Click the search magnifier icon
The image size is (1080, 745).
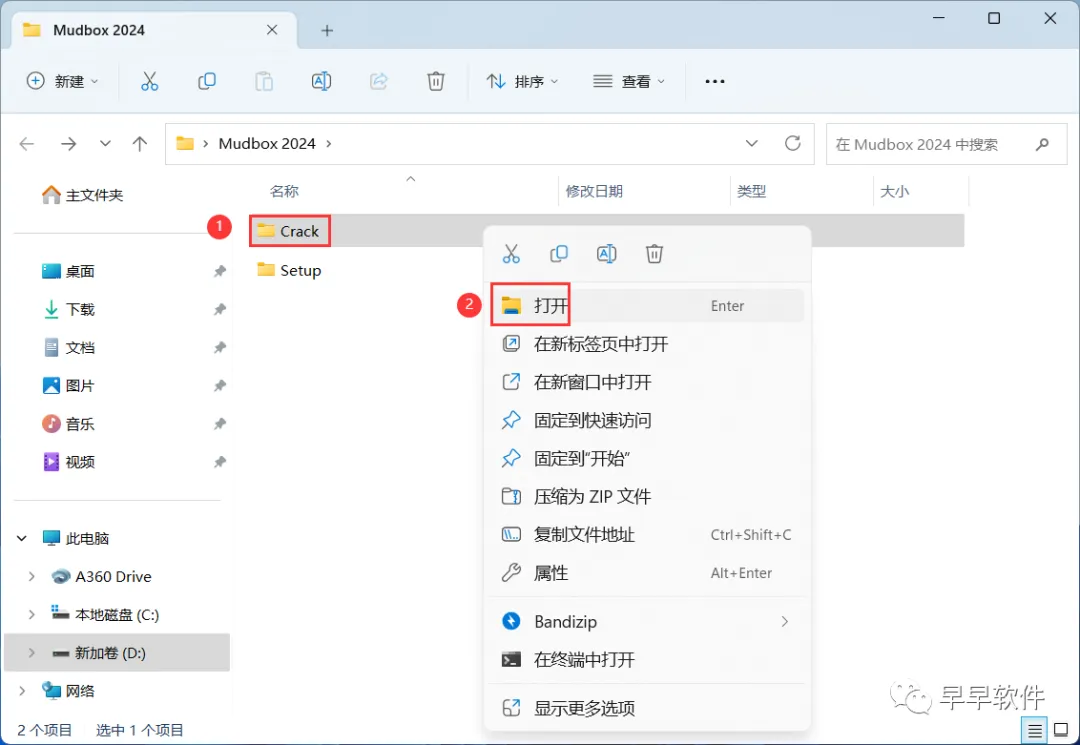tap(1042, 144)
